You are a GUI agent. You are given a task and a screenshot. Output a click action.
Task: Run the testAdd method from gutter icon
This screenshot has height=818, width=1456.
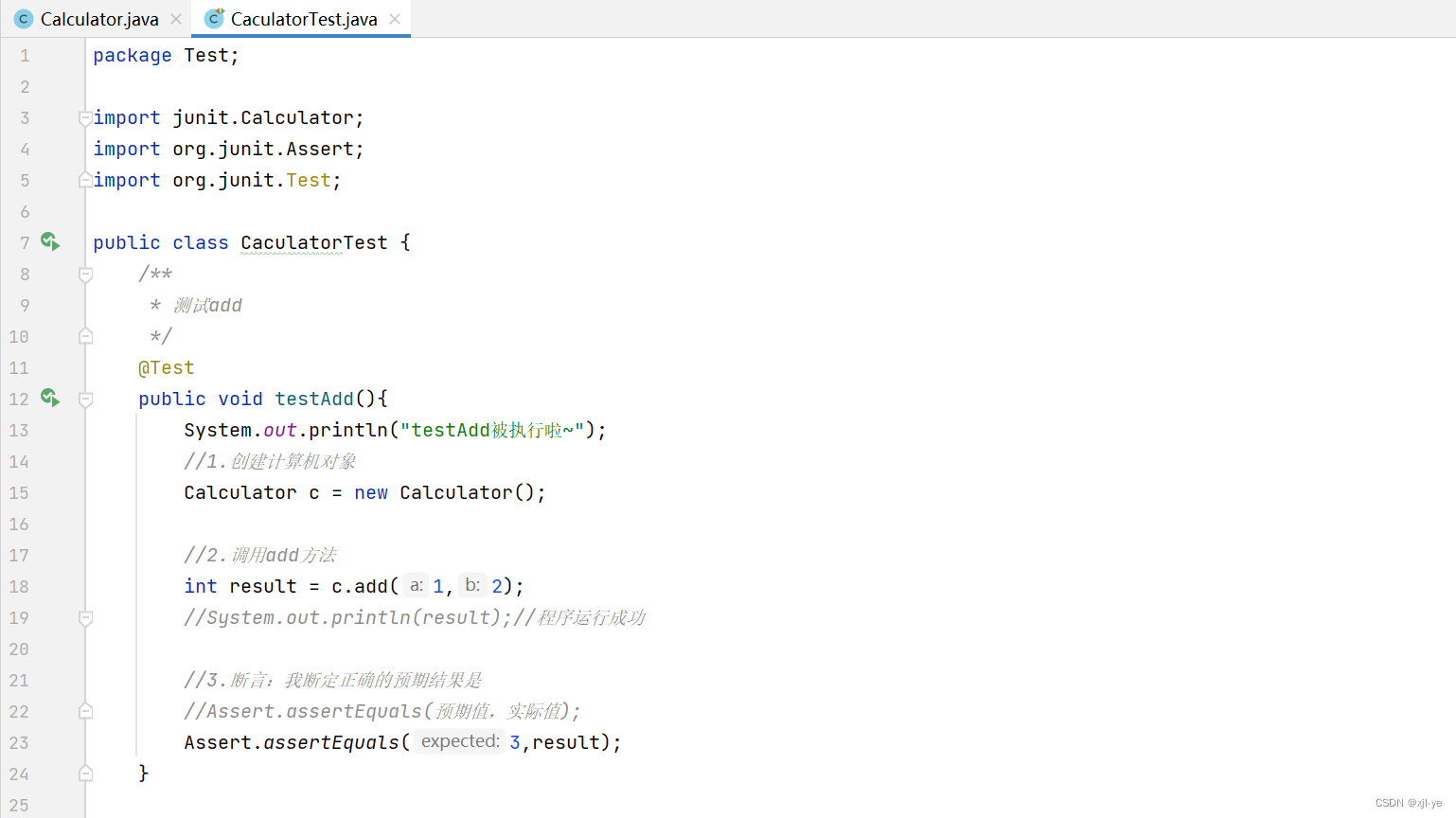(50, 399)
